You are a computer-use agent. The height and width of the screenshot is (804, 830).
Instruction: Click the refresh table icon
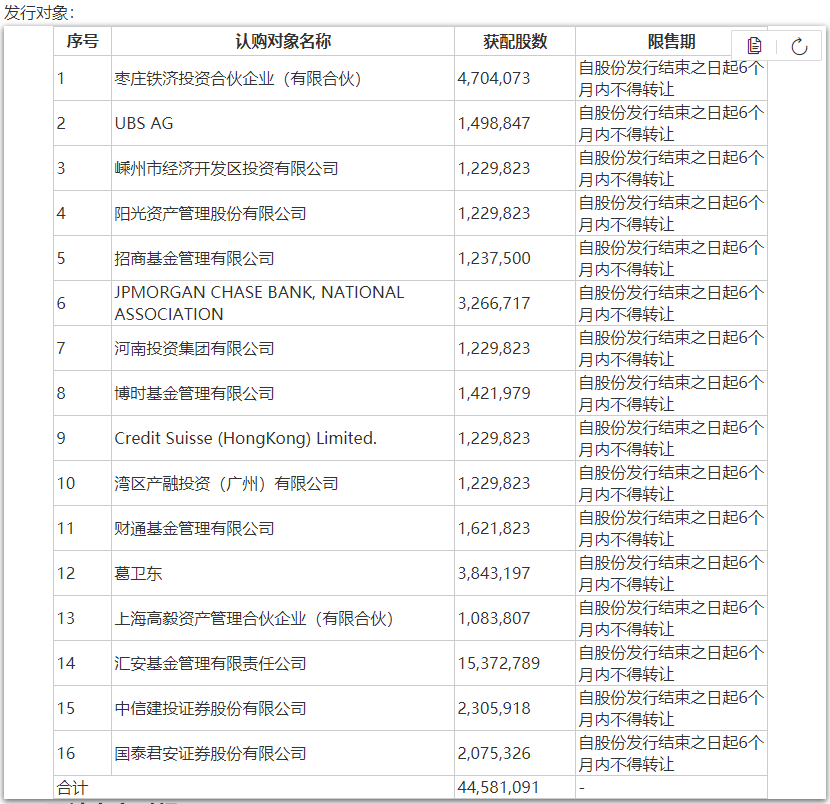(x=799, y=47)
